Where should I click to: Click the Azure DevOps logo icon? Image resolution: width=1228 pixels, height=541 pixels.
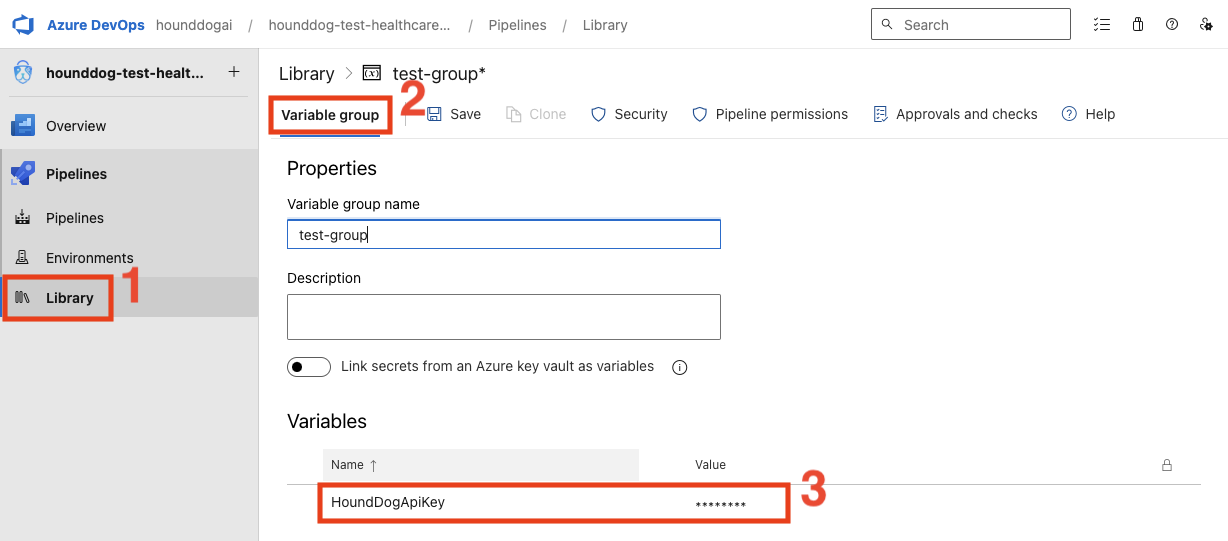pos(23,25)
